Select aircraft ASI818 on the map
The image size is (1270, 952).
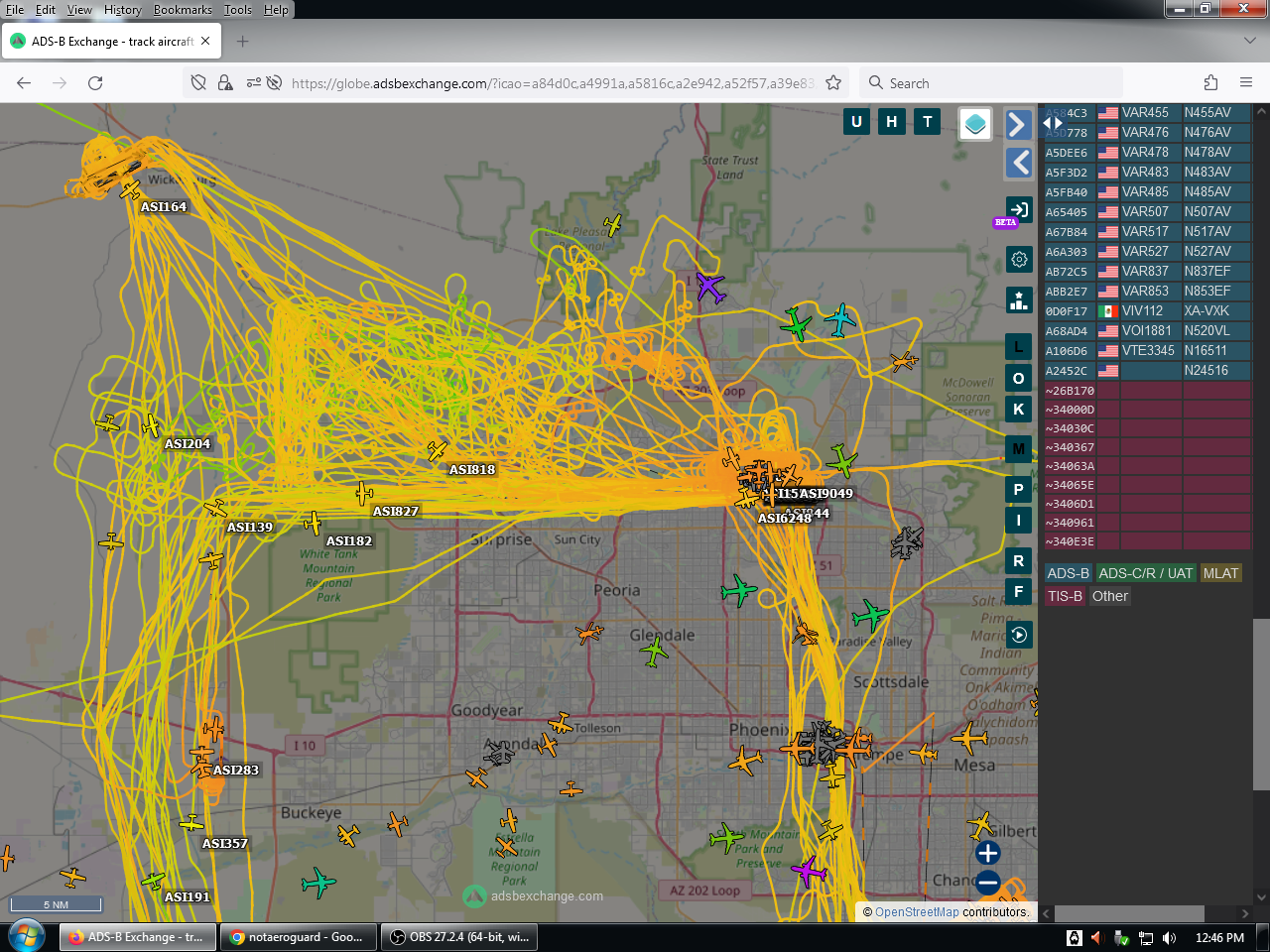(438, 451)
